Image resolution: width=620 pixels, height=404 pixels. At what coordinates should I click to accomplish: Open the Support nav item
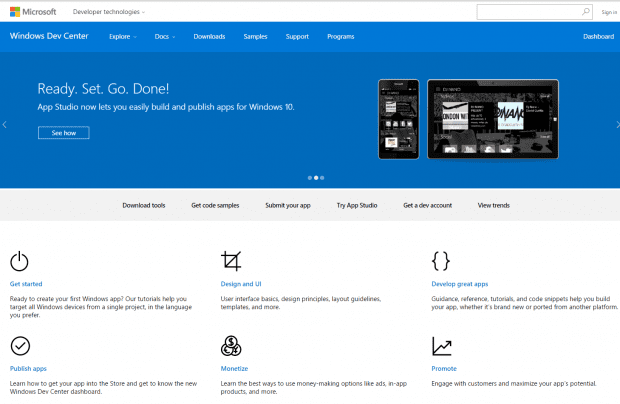pos(297,36)
